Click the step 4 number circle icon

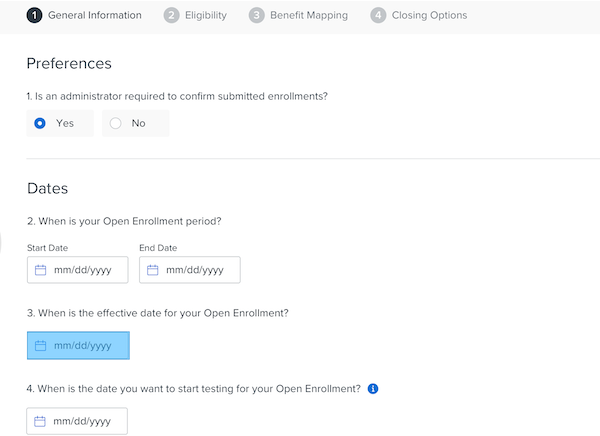click(x=378, y=16)
